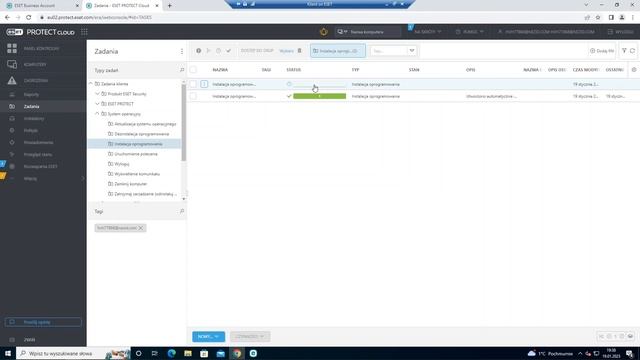Image resolution: width=640 pixels, height=360 pixels.
Task: Open the first row details icon
Action: pyautogui.click(x=204, y=84)
